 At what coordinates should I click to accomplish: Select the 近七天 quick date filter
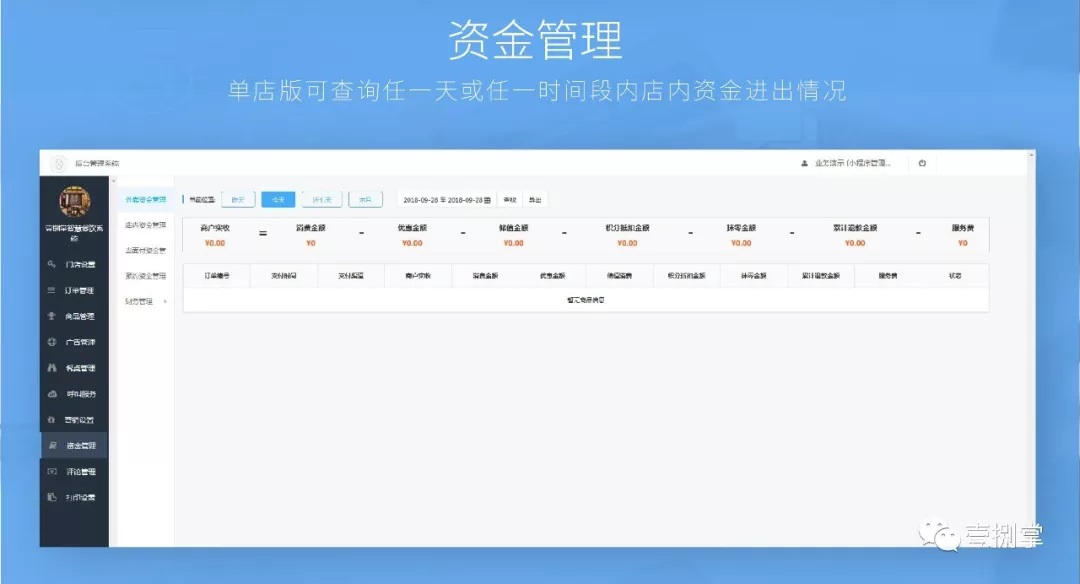point(322,200)
